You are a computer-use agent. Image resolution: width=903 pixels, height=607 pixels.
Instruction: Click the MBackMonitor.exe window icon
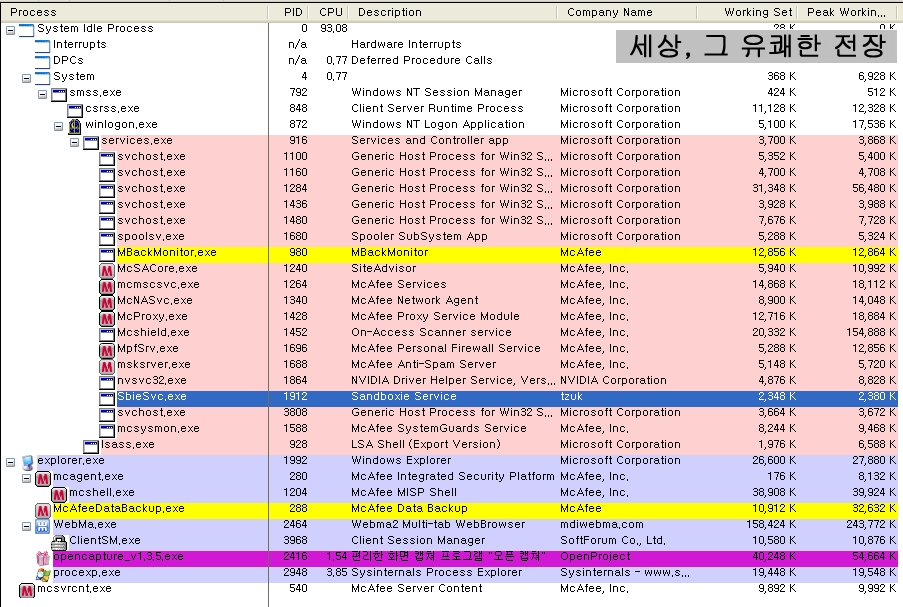click(107, 253)
